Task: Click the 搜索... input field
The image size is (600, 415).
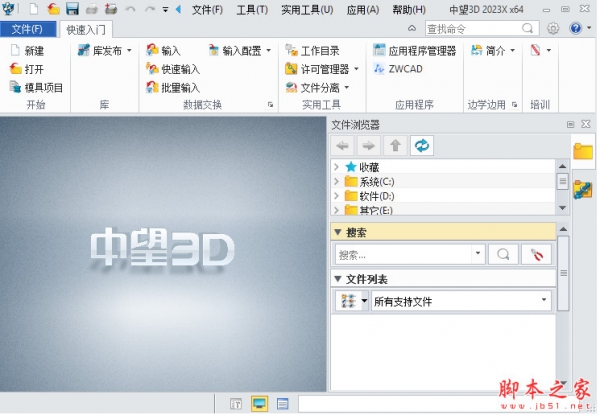Action: coord(403,254)
